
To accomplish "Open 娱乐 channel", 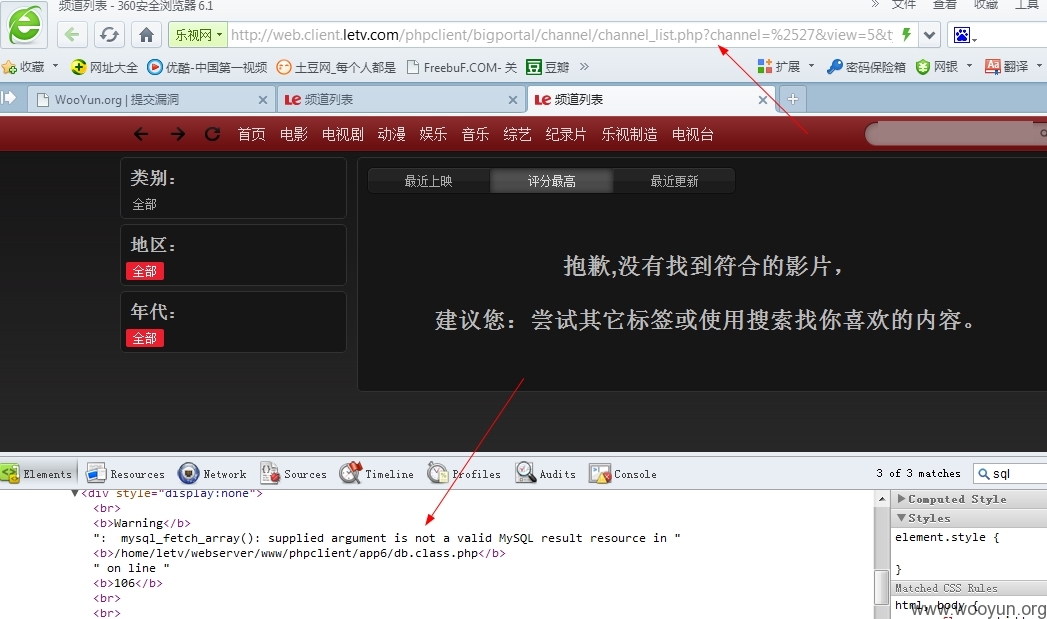I will coord(433,134).
